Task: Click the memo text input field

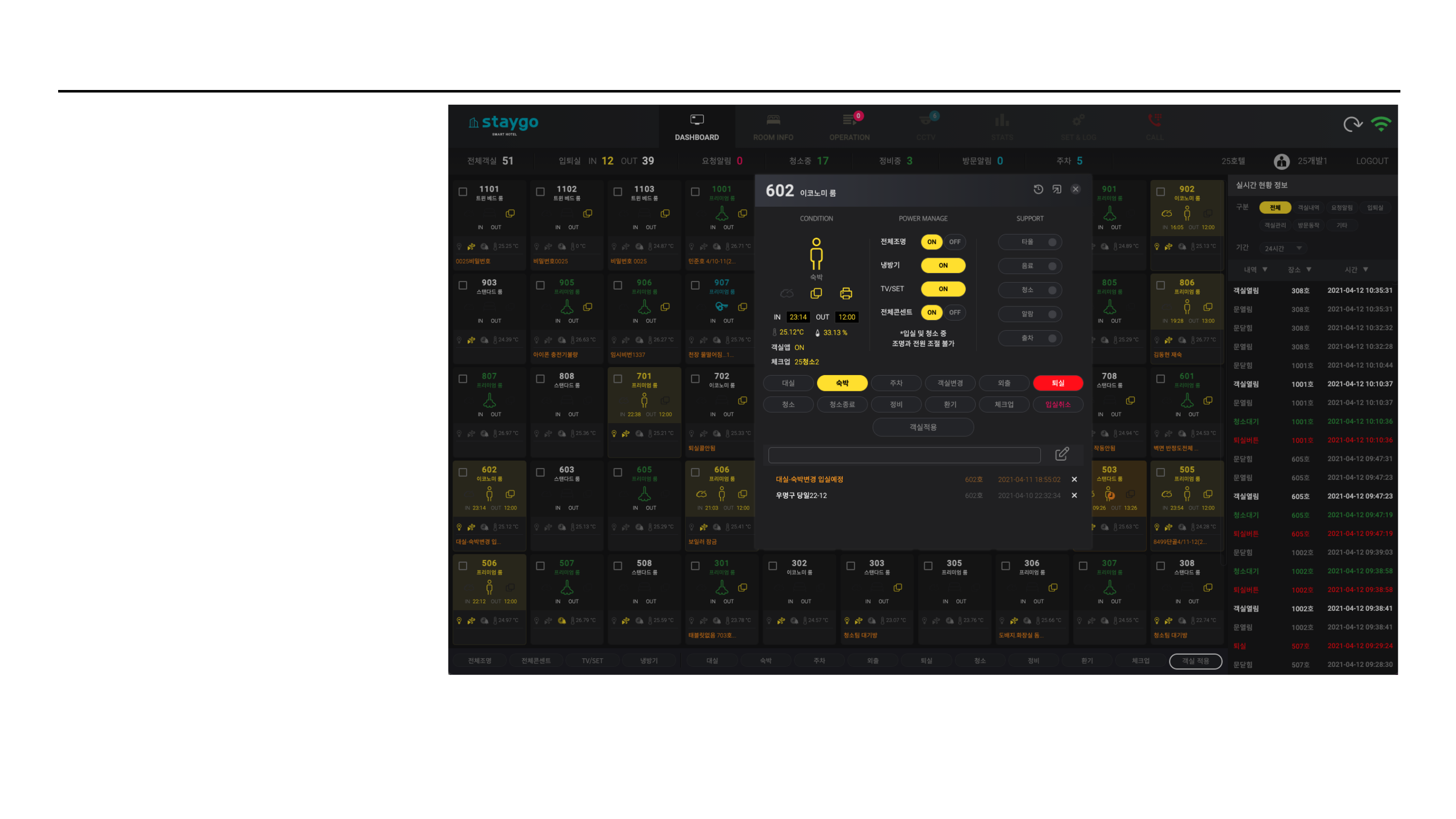Action: pos(904,455)
